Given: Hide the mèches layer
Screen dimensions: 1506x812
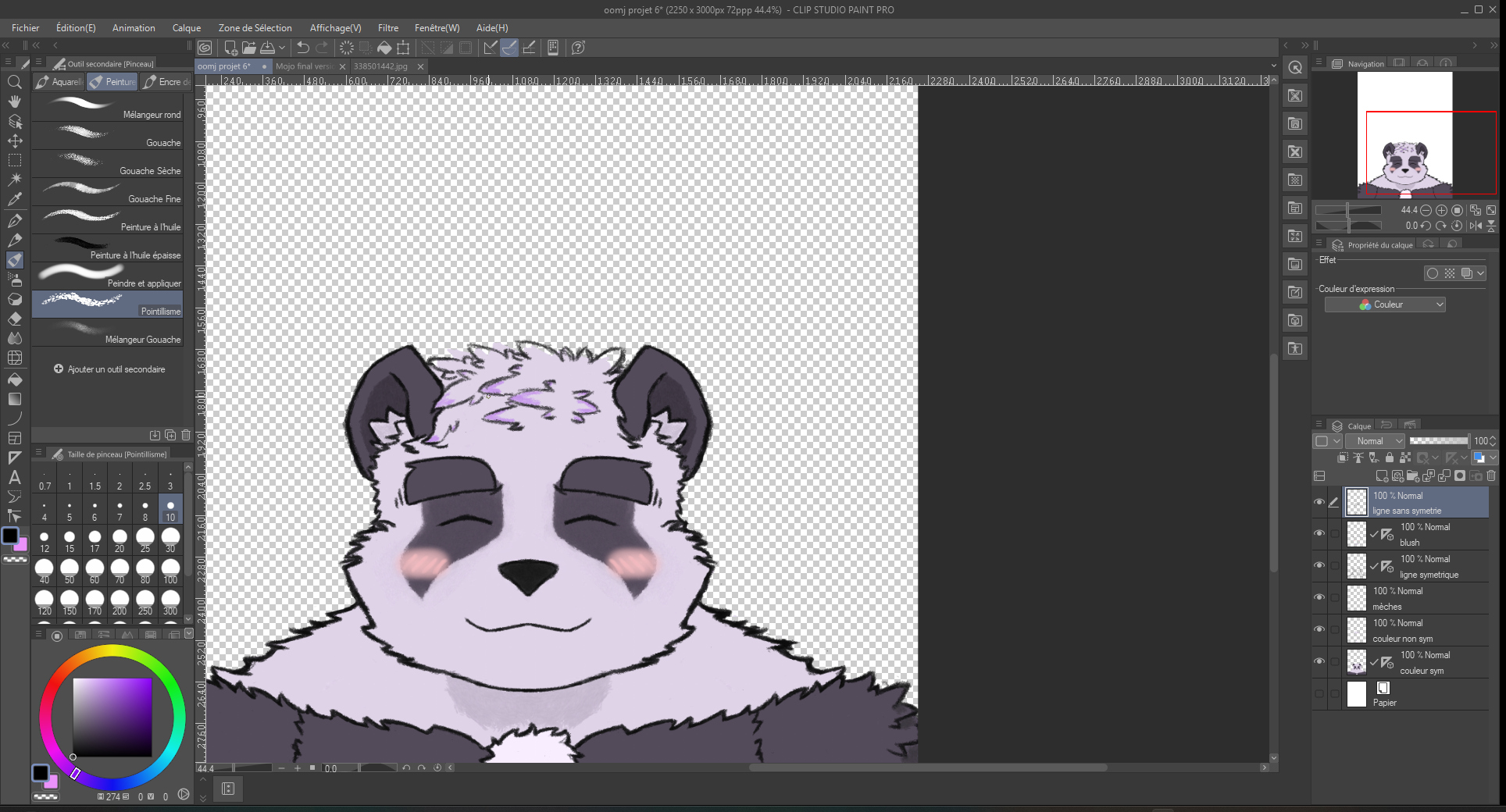Looking at the screenshot, I should pyautogui.click(x=1319, y=598).
